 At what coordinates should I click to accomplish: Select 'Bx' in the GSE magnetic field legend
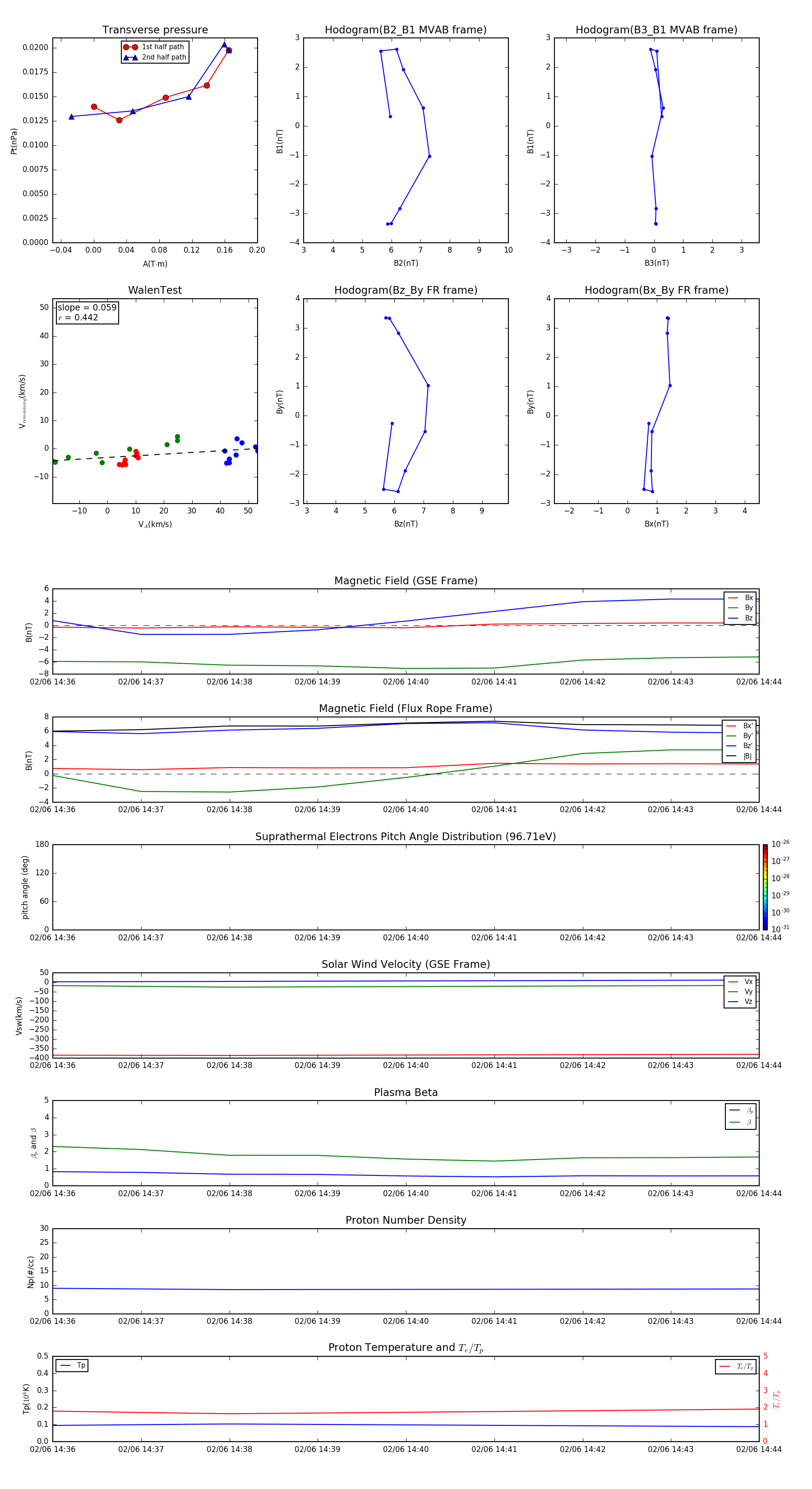coord(740,598)
